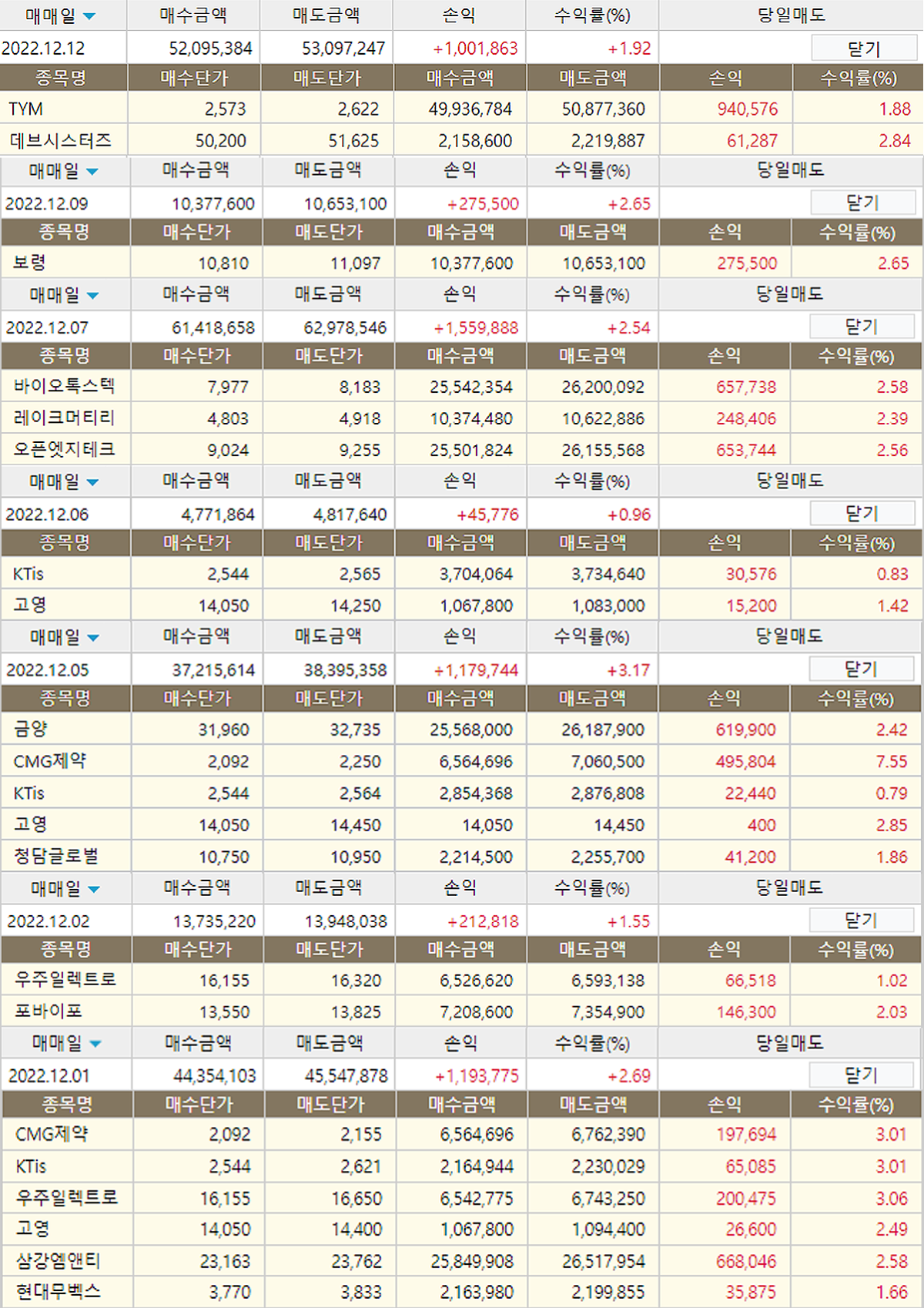Viewport: 924px width, 1308px height.
Task: Click the 금양 stock name
Action: (31, 729)
